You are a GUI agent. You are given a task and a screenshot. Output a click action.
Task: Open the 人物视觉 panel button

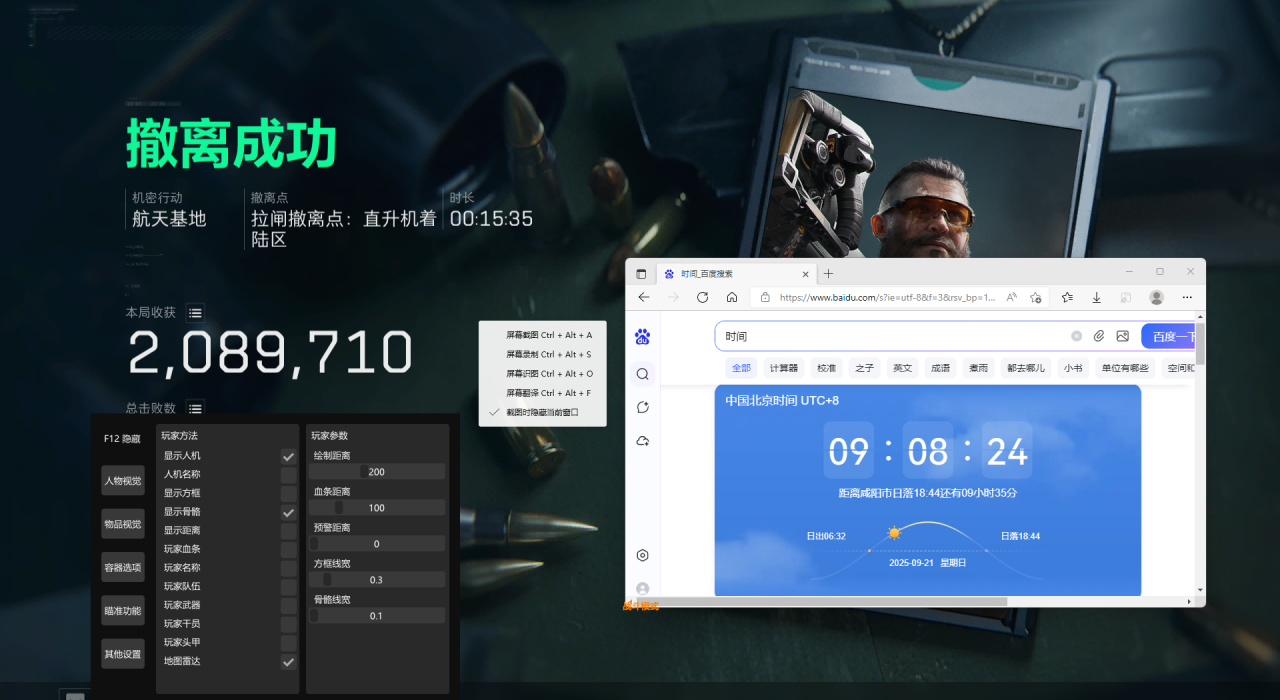tap(122, 481)
